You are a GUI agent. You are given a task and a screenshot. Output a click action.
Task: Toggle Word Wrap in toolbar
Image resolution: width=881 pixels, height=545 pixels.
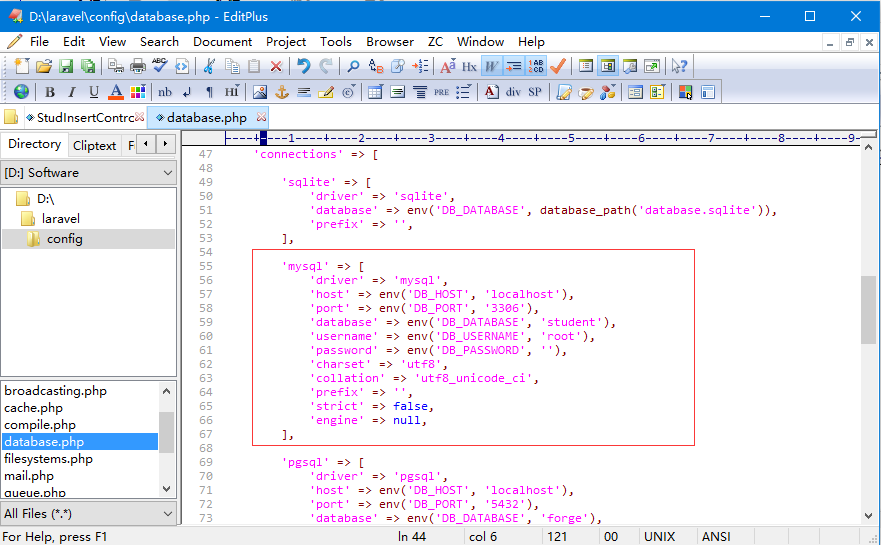pos(492,66)
